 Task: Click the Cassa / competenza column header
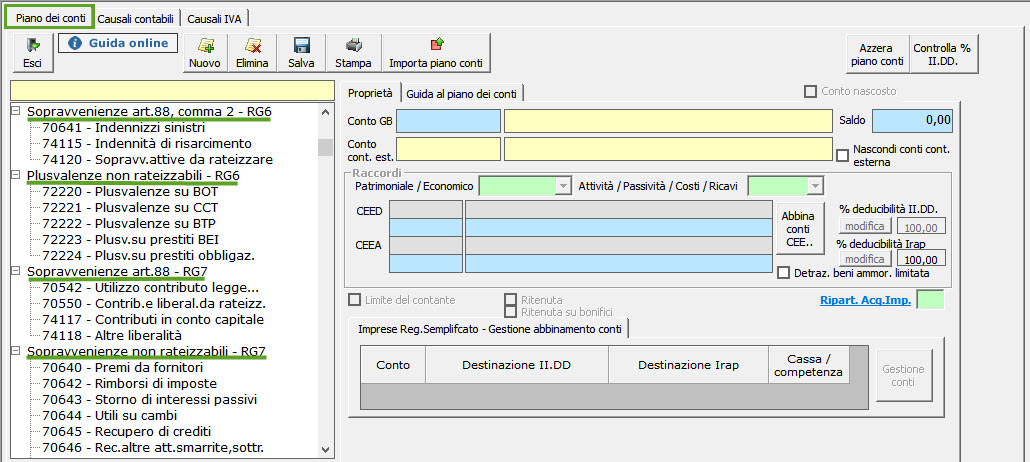pyautogui.click(x=809, y=365)
